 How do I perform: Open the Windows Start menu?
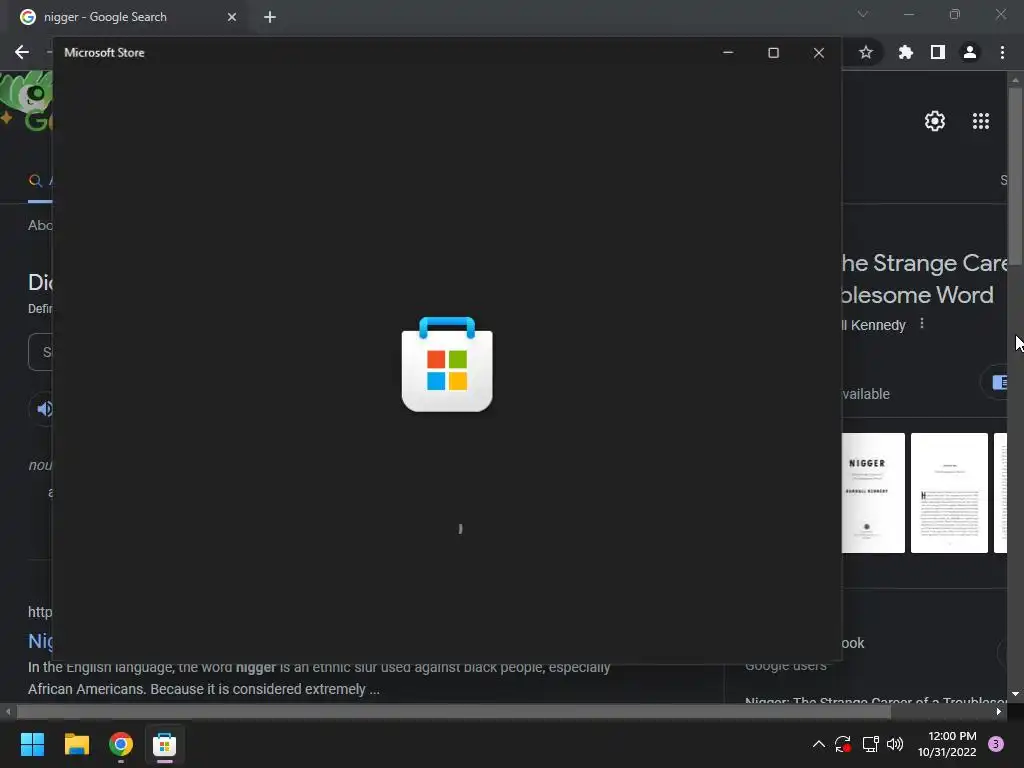(x=32, y=744)
